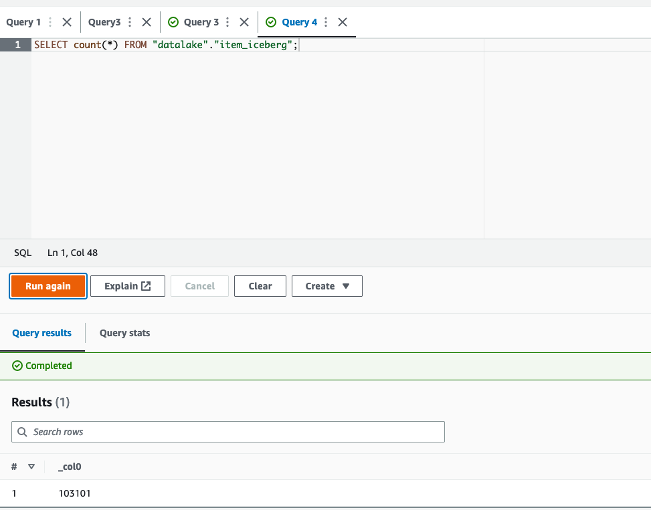
Task: Open the Query stats tab
Action: [125, 333]
